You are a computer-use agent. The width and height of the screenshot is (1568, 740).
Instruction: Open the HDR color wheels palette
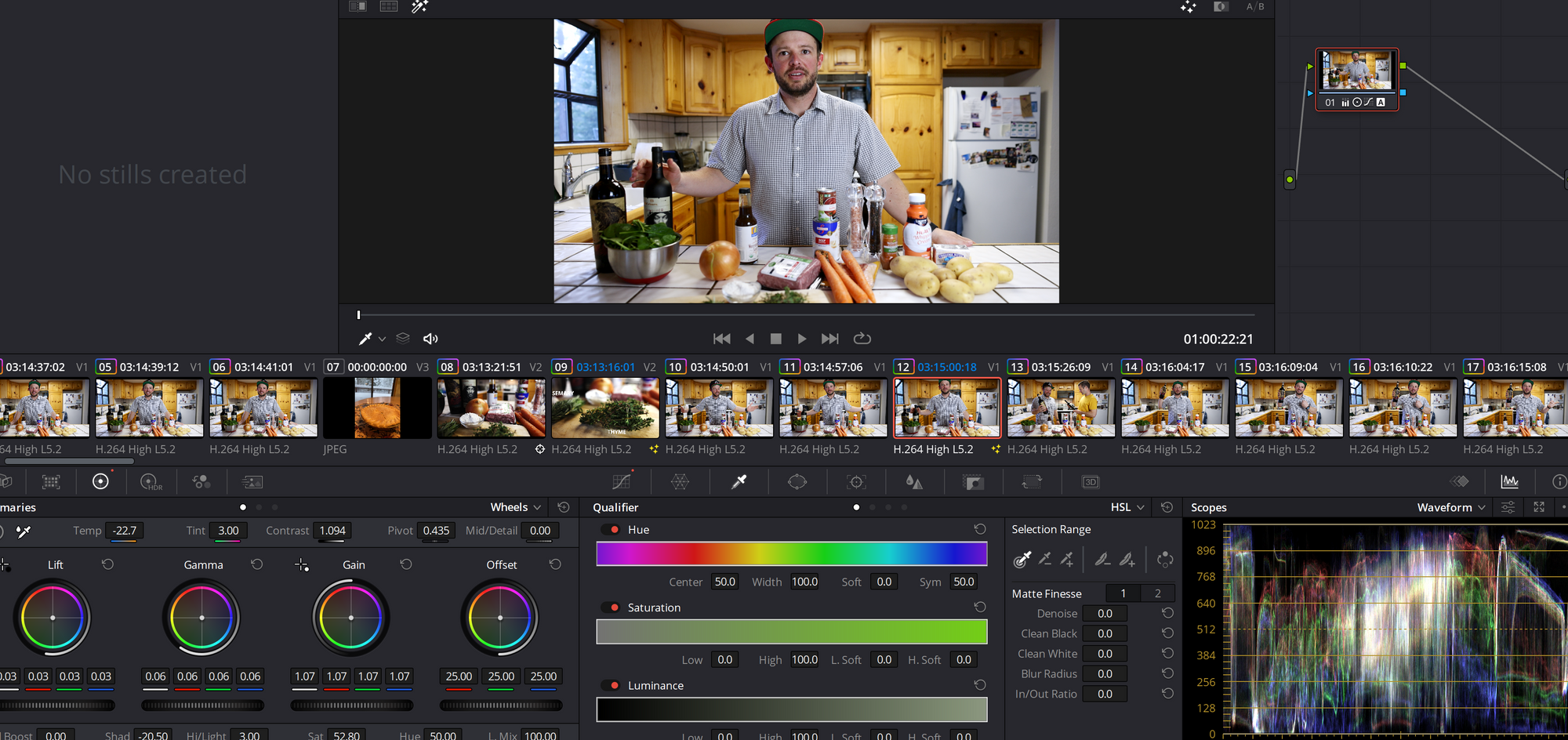click(x=151, y=482)
